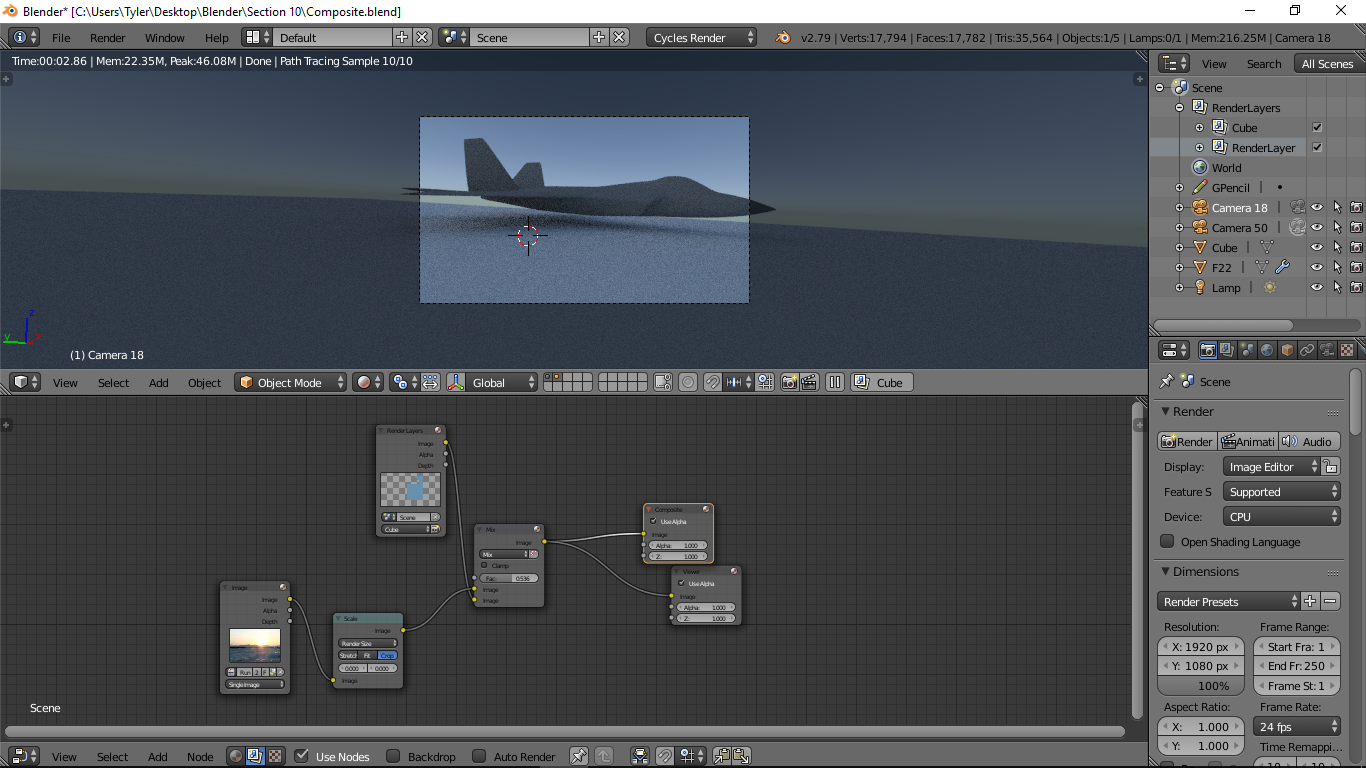
Task: Open the Render Presets dropdown
Action: [x=1229, y=601]
